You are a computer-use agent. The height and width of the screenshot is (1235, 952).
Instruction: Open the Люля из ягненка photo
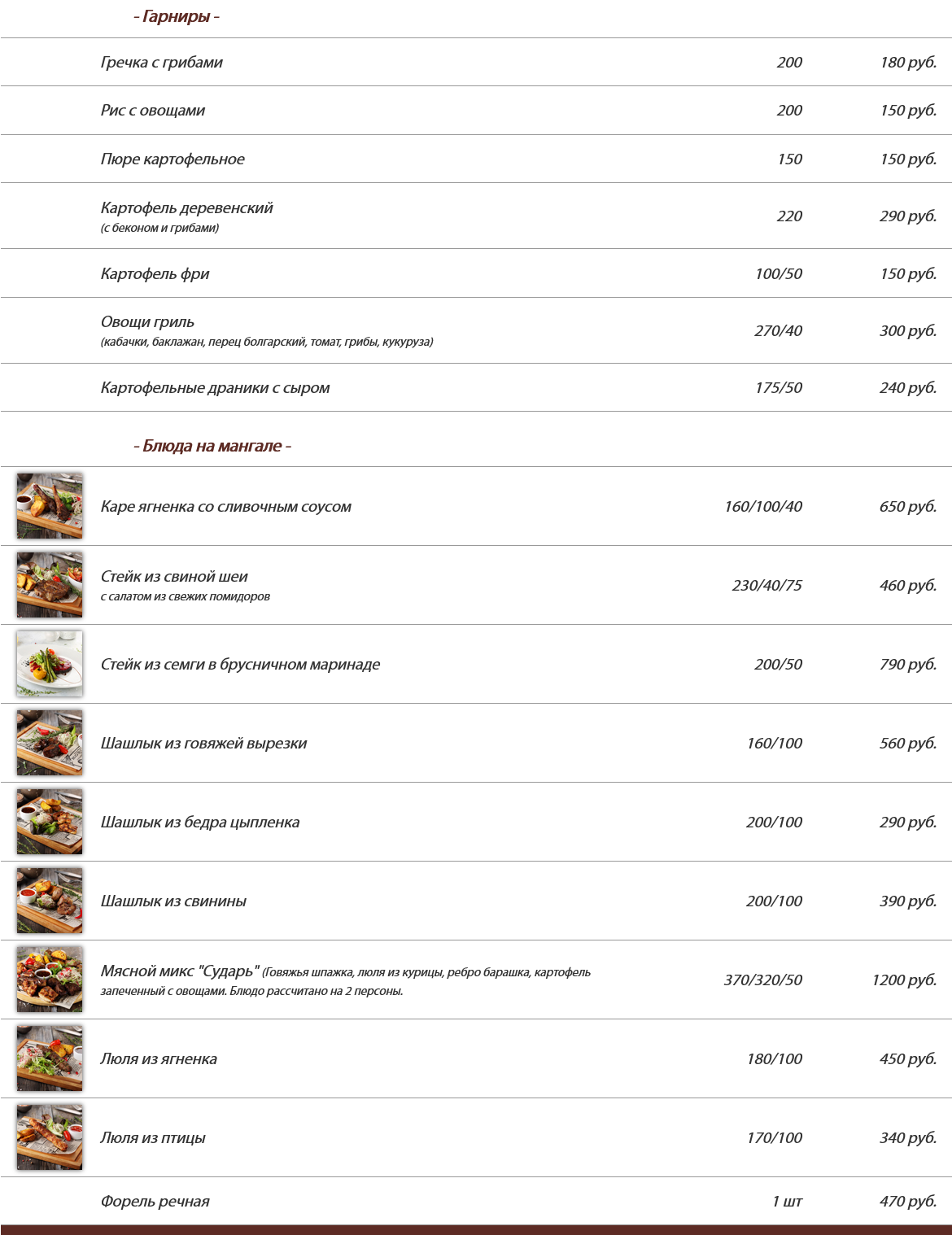click(x=50, y=1058)
